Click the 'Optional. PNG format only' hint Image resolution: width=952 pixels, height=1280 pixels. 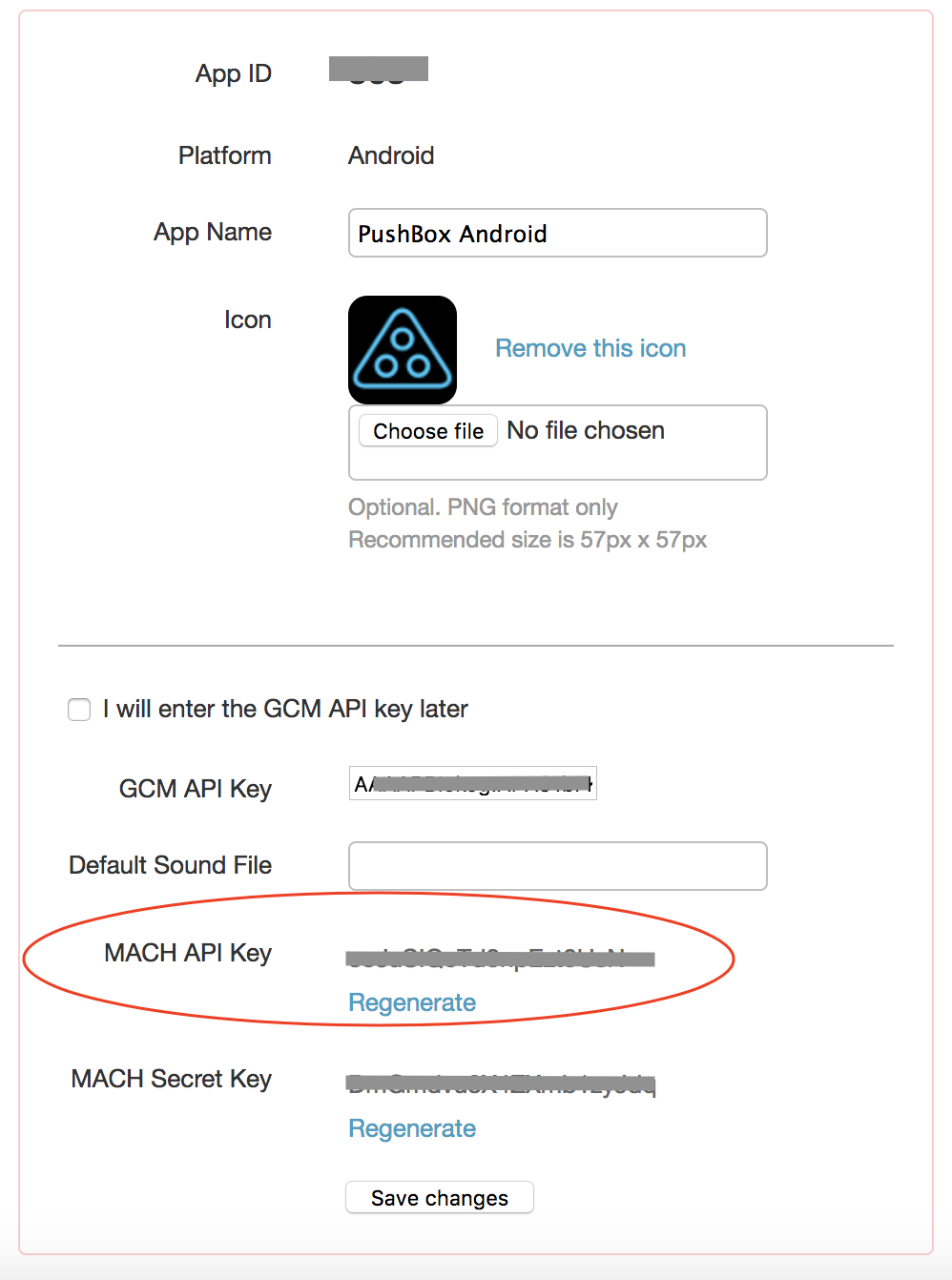click(483, 507)
